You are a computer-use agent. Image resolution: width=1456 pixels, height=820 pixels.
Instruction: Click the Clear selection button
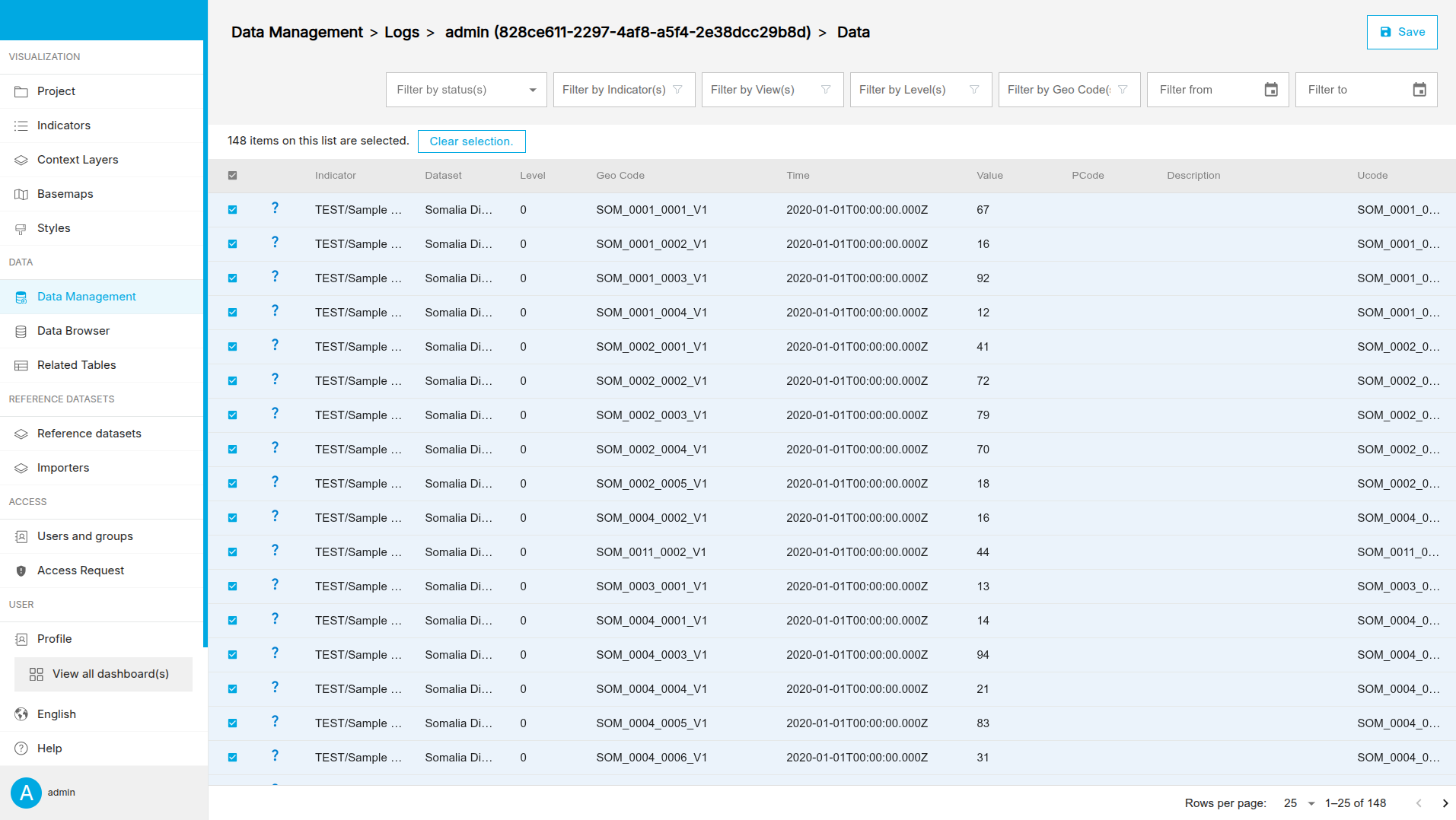pos(471,141)
